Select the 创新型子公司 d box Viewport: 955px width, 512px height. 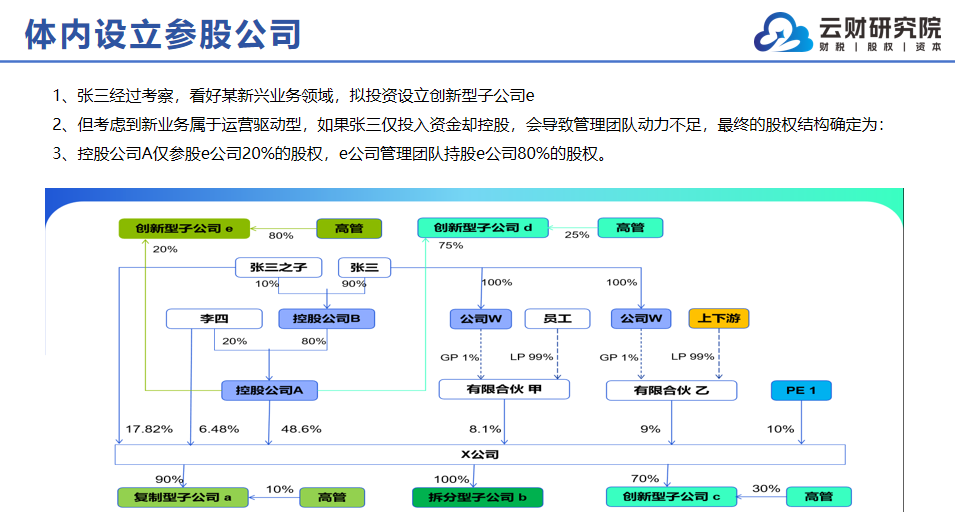tap(483, 228)
